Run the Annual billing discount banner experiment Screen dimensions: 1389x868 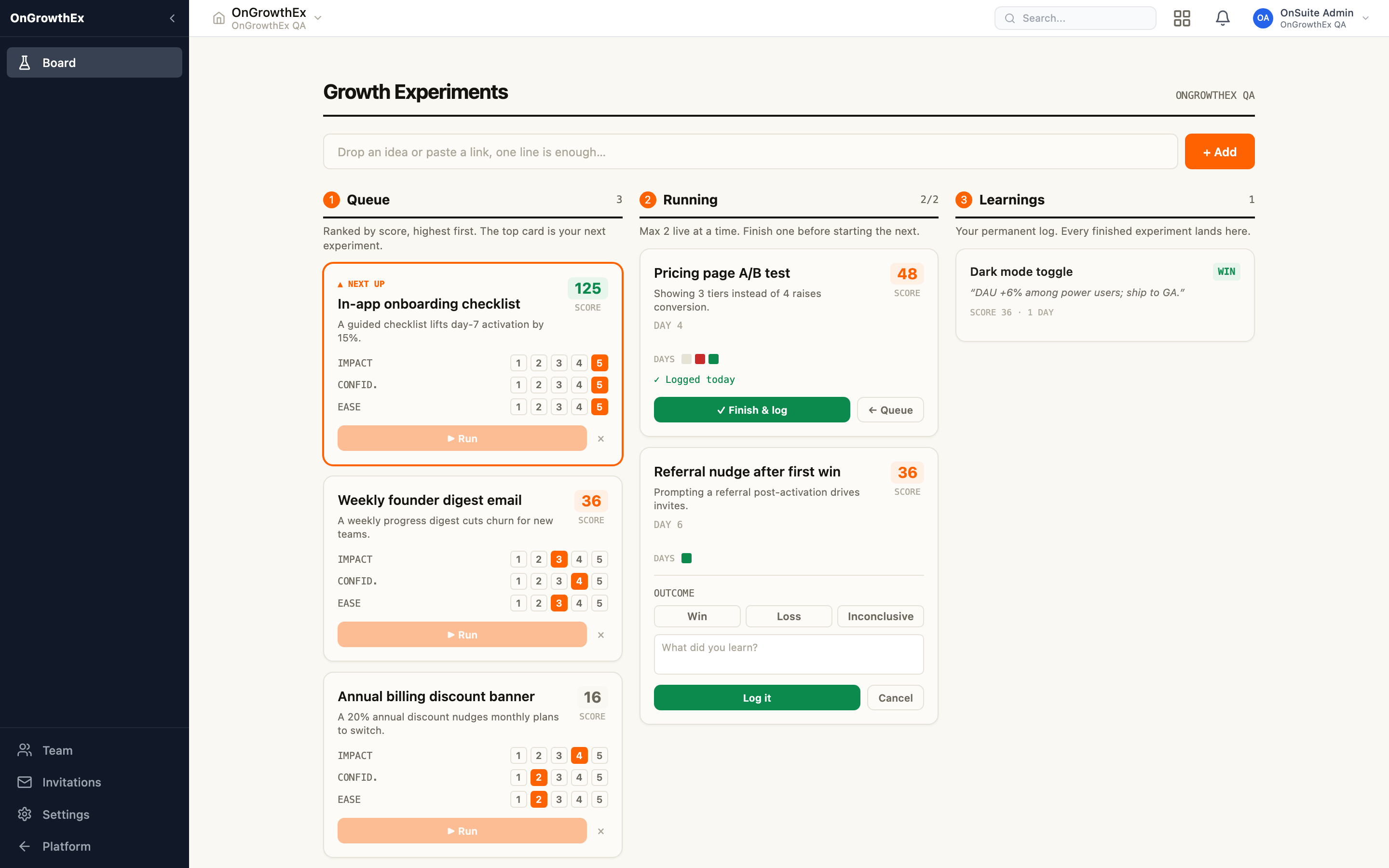pos(462,831)
